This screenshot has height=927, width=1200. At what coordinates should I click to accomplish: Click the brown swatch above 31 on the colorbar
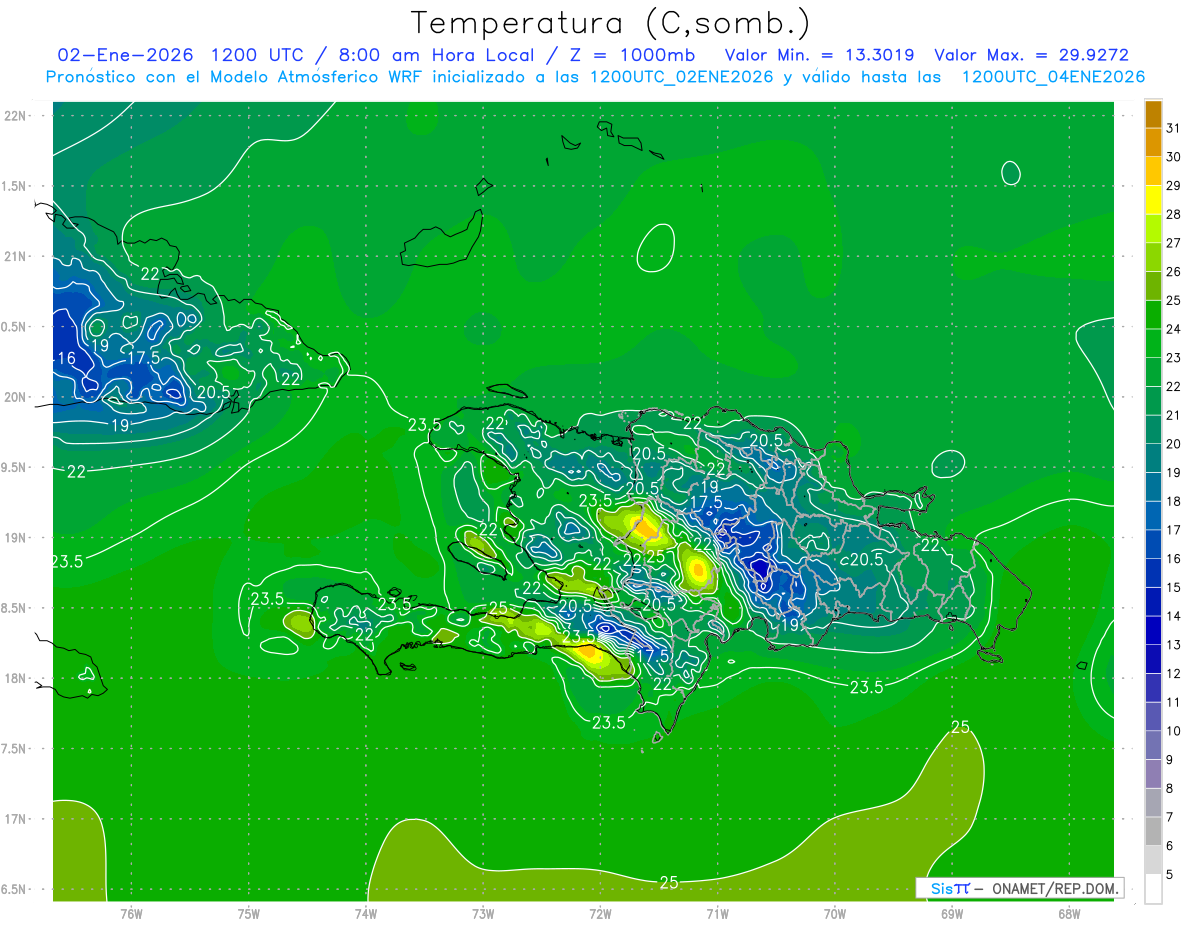(1153, 114)
